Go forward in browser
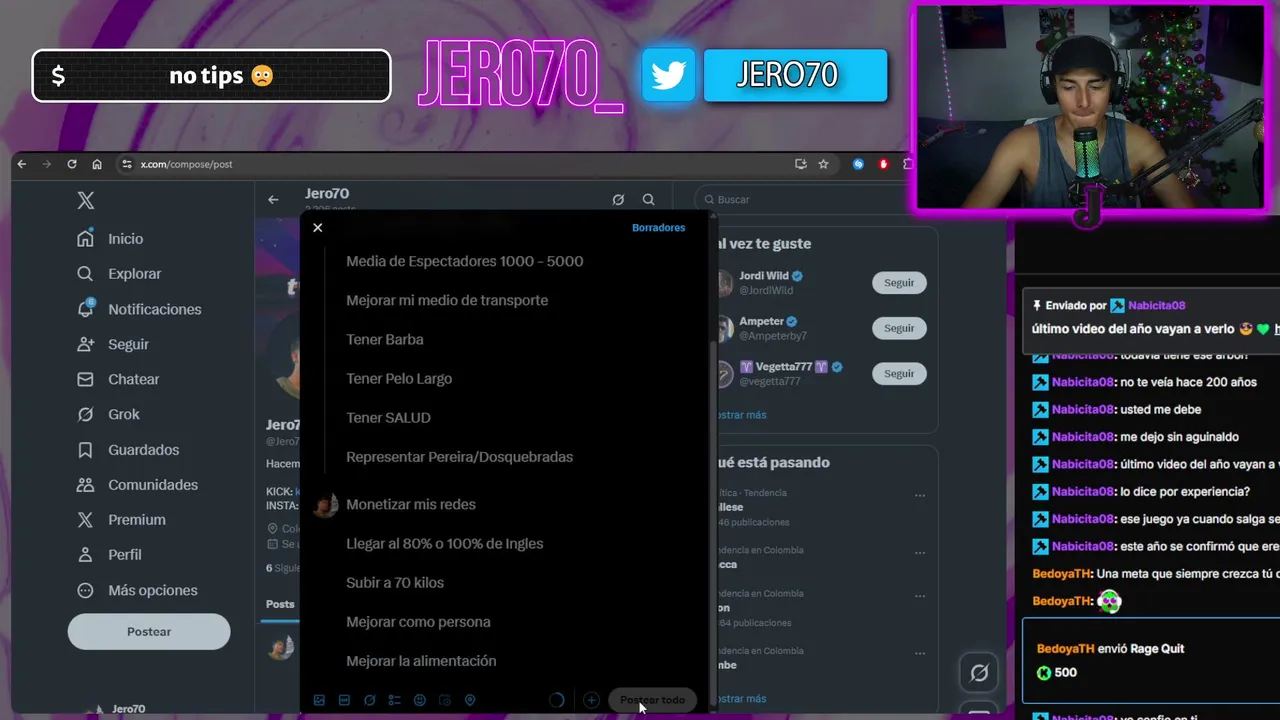This screenshot has width=1280, height=720. pos(47,164)
